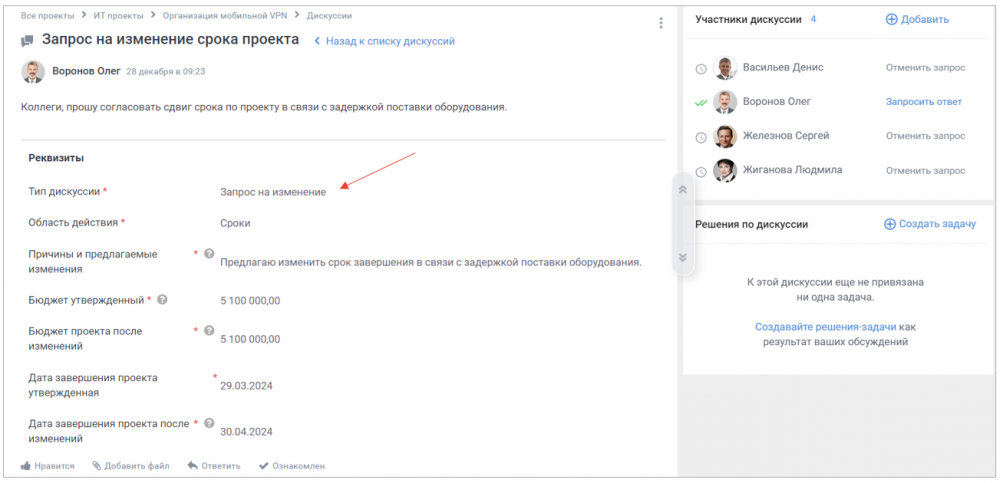The width and height of the screenshot is (1000, 483).
Task: Click help icon beside Дата завершения проекта после изменений
Action: (x=209, y=423)
